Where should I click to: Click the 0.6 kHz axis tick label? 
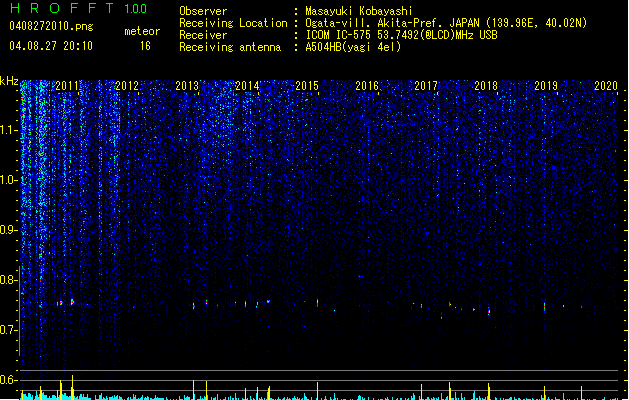[x=8, y=380]
